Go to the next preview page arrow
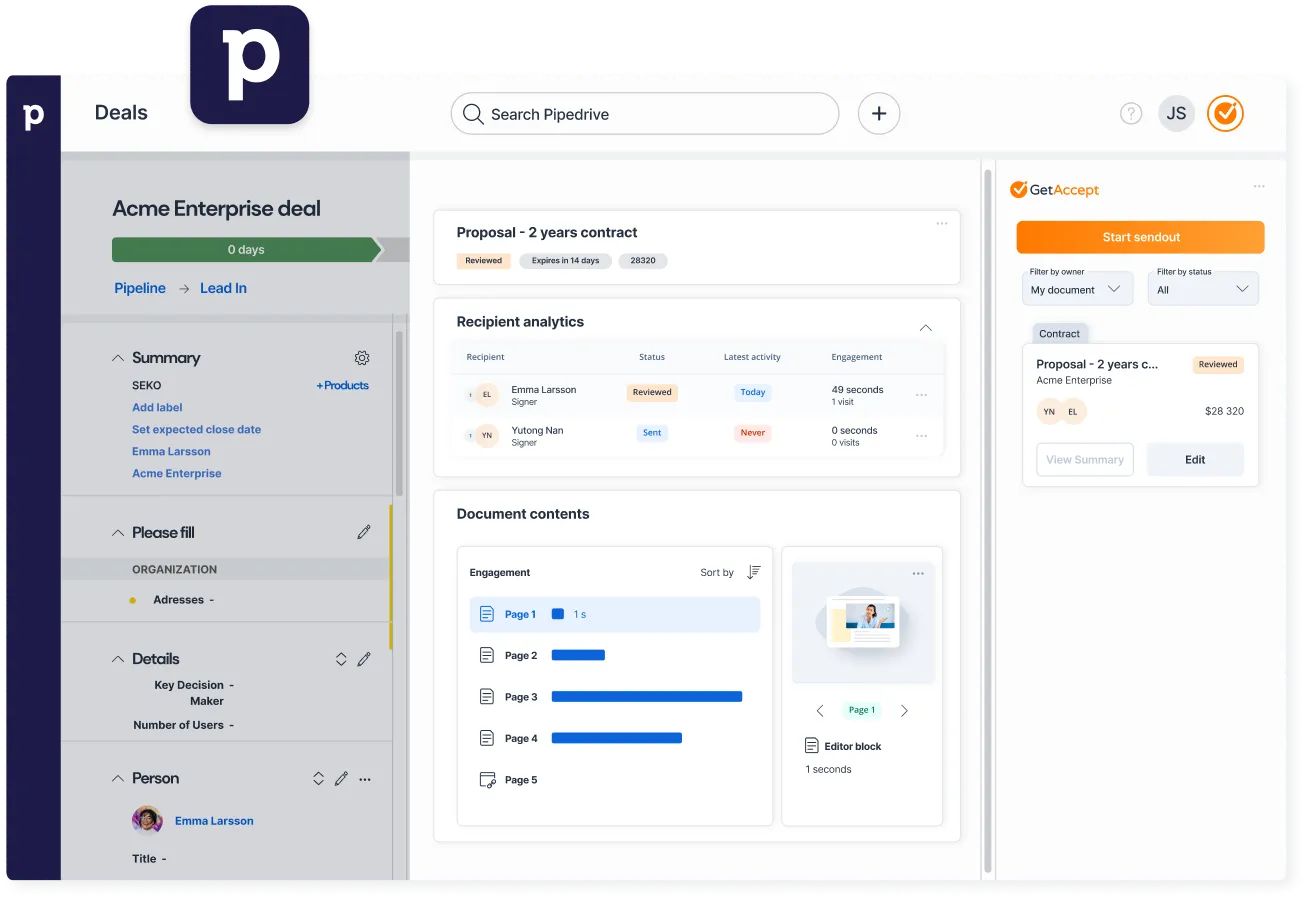This screenshot has width=1306, height=899. coord(904,710)
